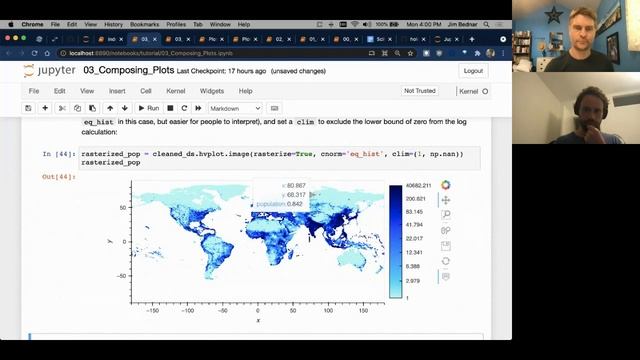Screen dimensions: 640x360
Task: Open the Jupyter Cell menu
Action: (146, 91)
